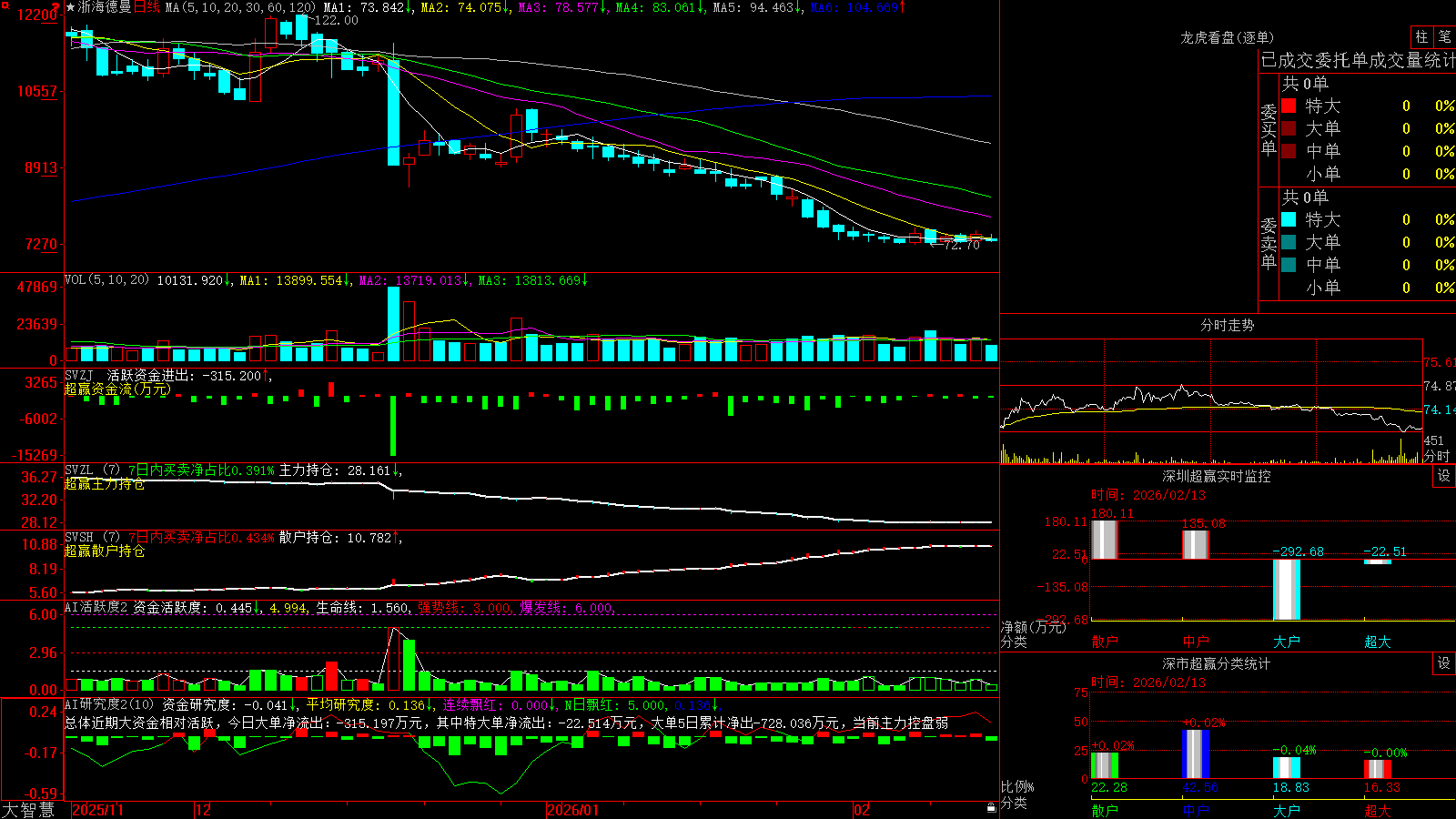
Task: Click the dark red 中单 buy order swatch
Action: coord(1289,151)
